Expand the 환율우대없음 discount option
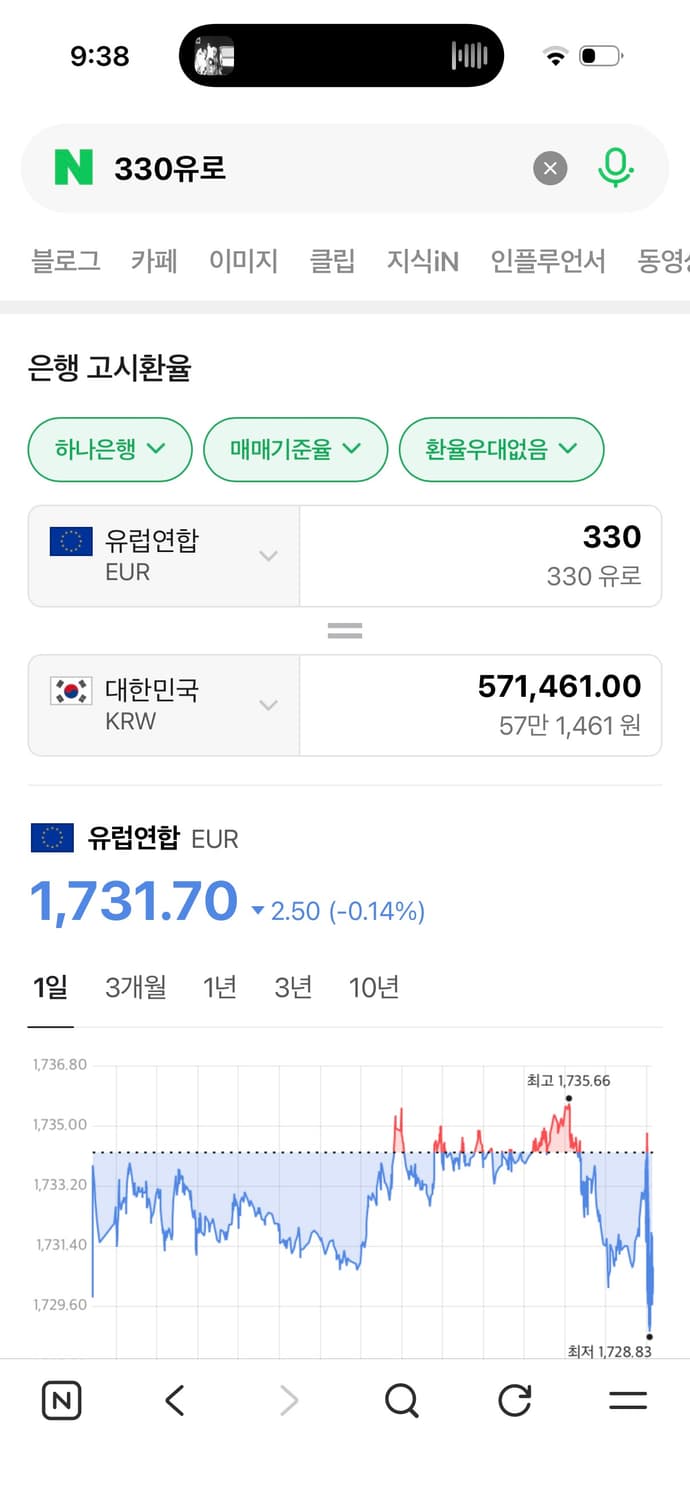 tap(501, 450)
